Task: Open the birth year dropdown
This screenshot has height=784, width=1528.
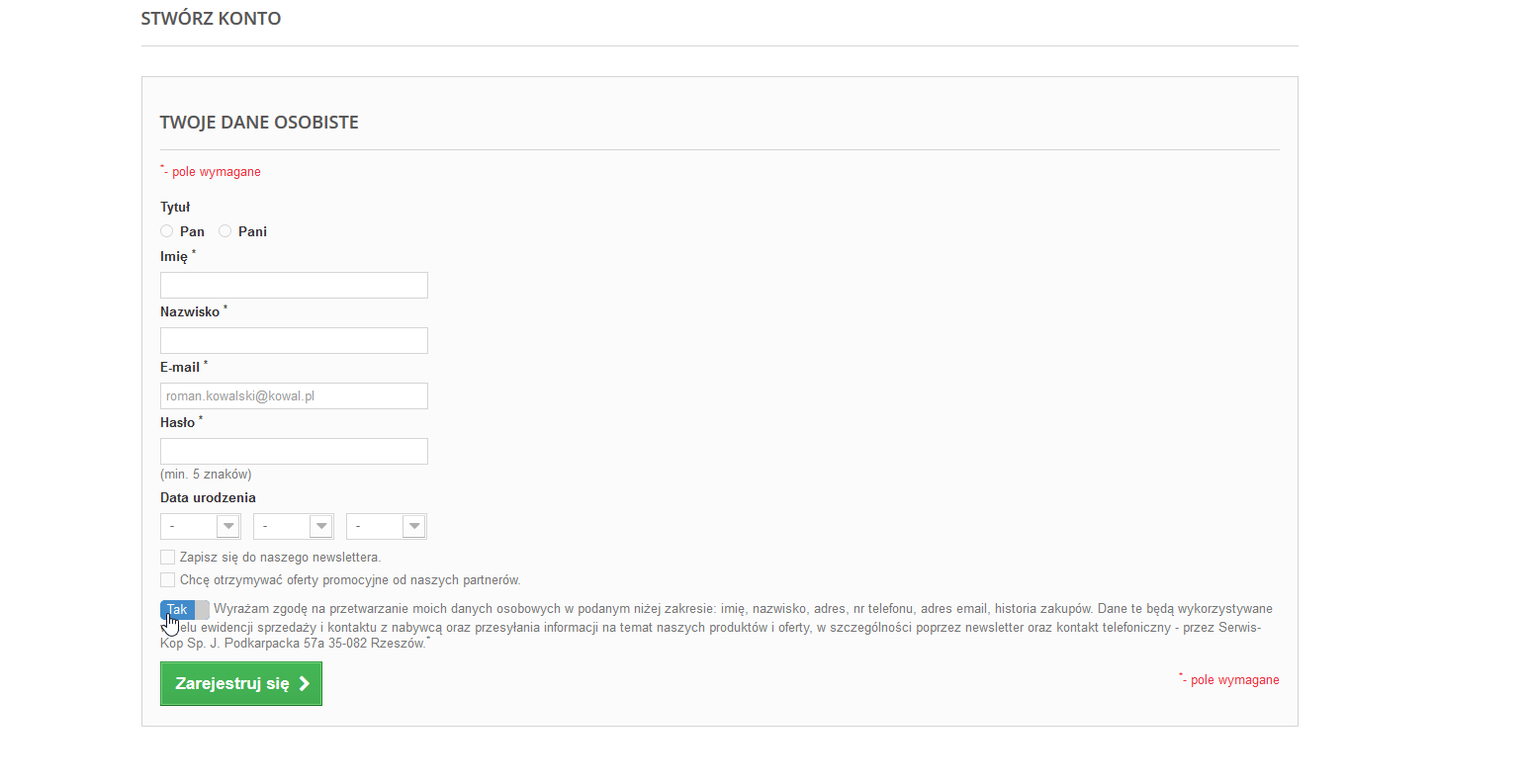Action: coord(387,526)
